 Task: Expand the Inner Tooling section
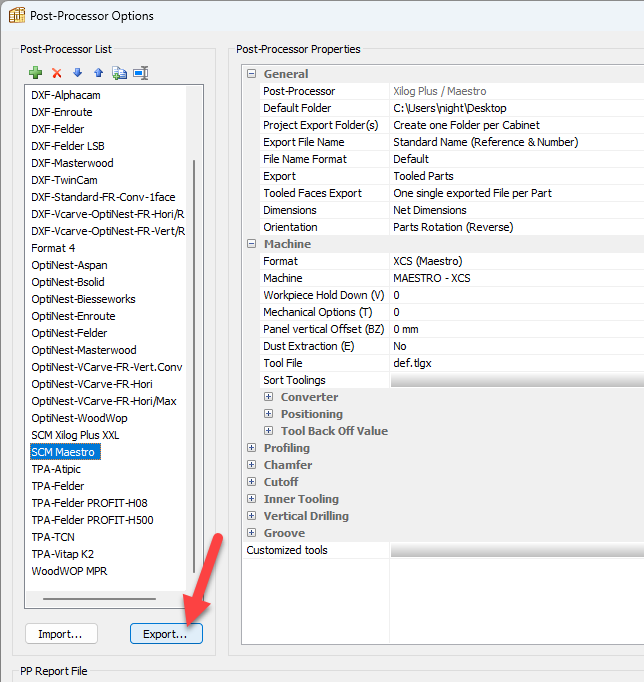coord(251,498)
